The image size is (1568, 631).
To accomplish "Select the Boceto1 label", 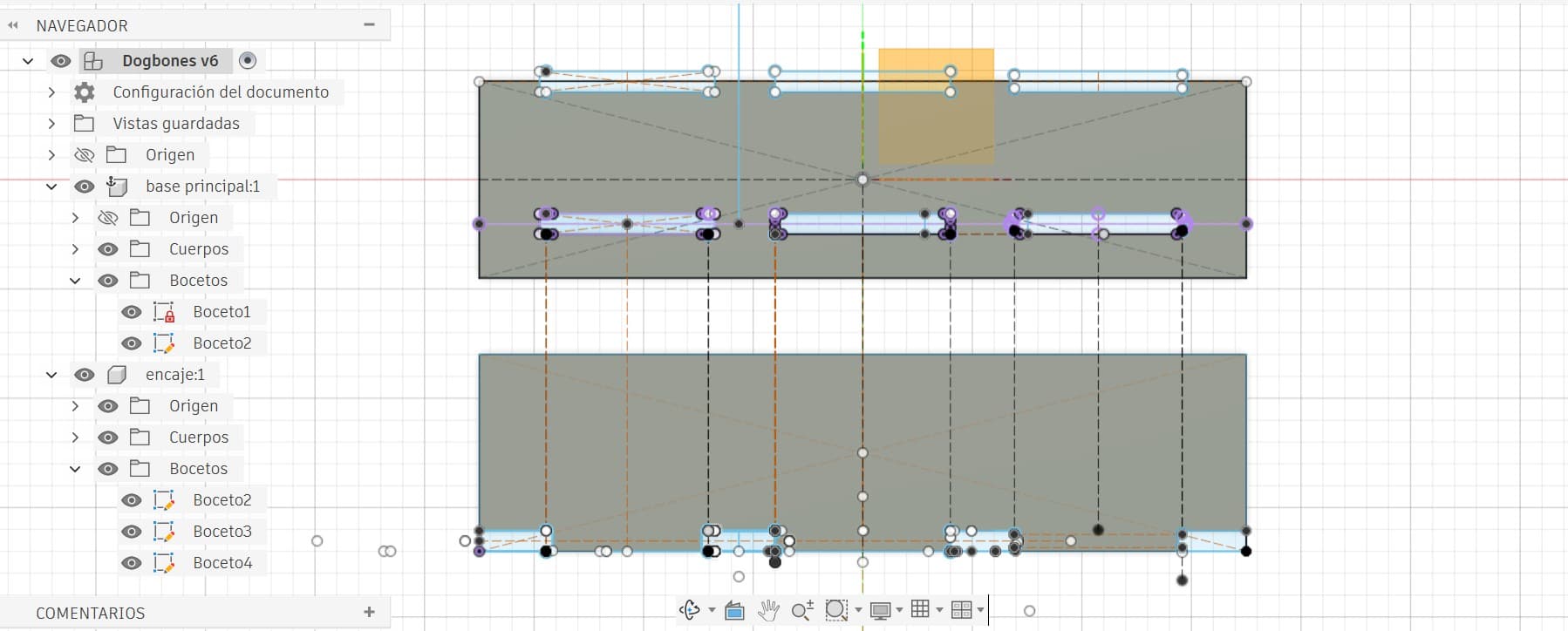I will (222, 312).
